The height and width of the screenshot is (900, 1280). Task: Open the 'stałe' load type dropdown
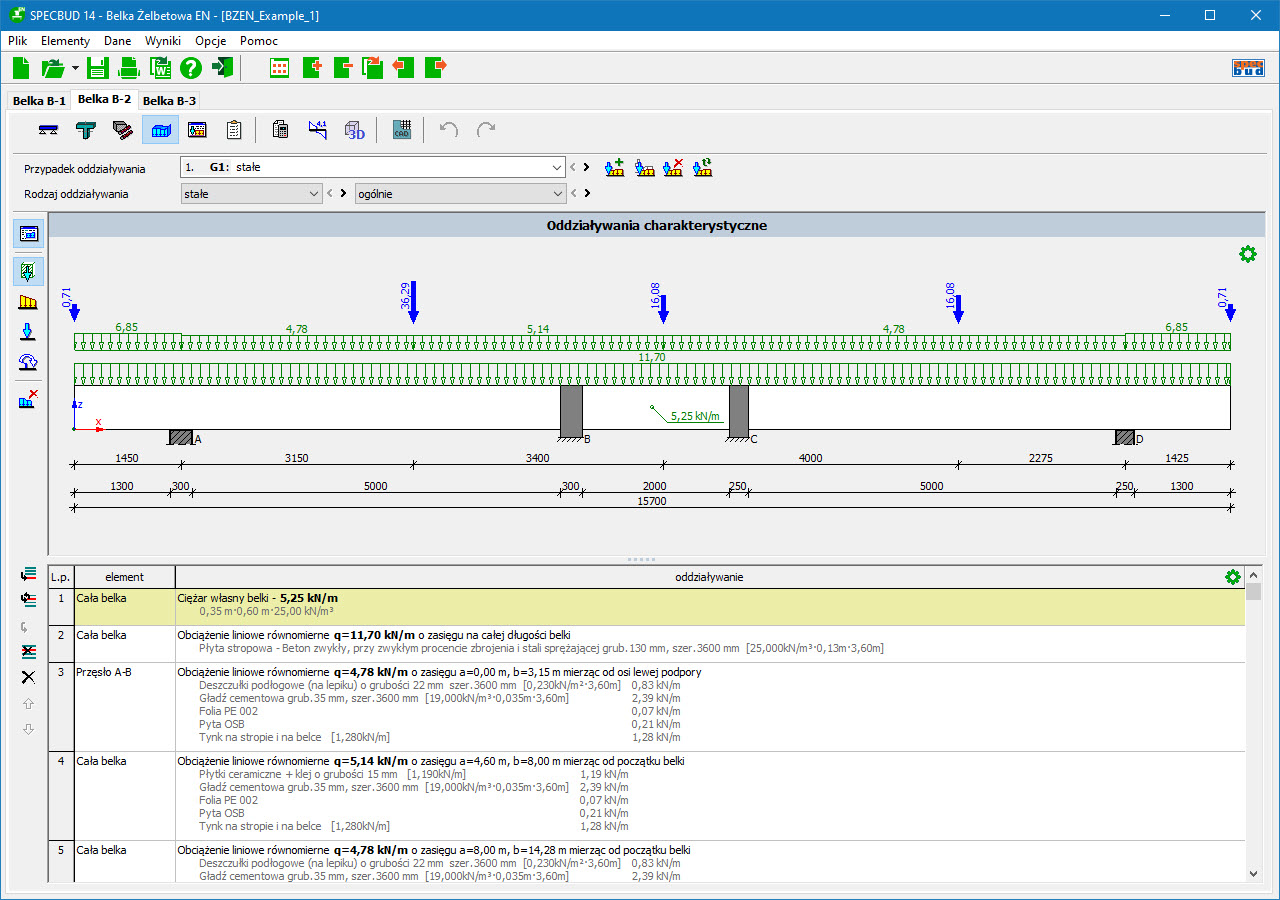pyautogui.click(x=313, y=194)
